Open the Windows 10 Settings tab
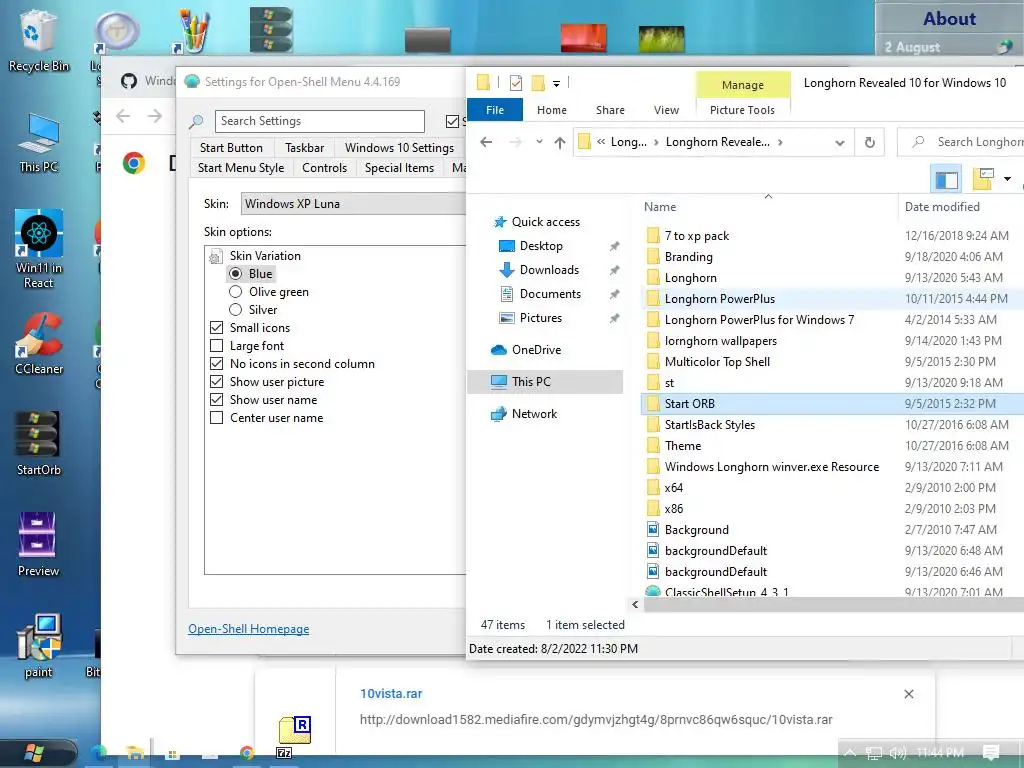Image resolution: width=1024 pixels, height=768 pixels. pos(399,148)
